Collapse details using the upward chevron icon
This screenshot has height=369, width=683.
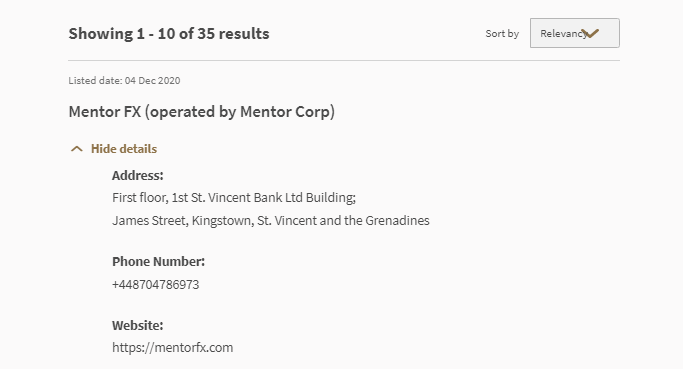pos(77,149)
